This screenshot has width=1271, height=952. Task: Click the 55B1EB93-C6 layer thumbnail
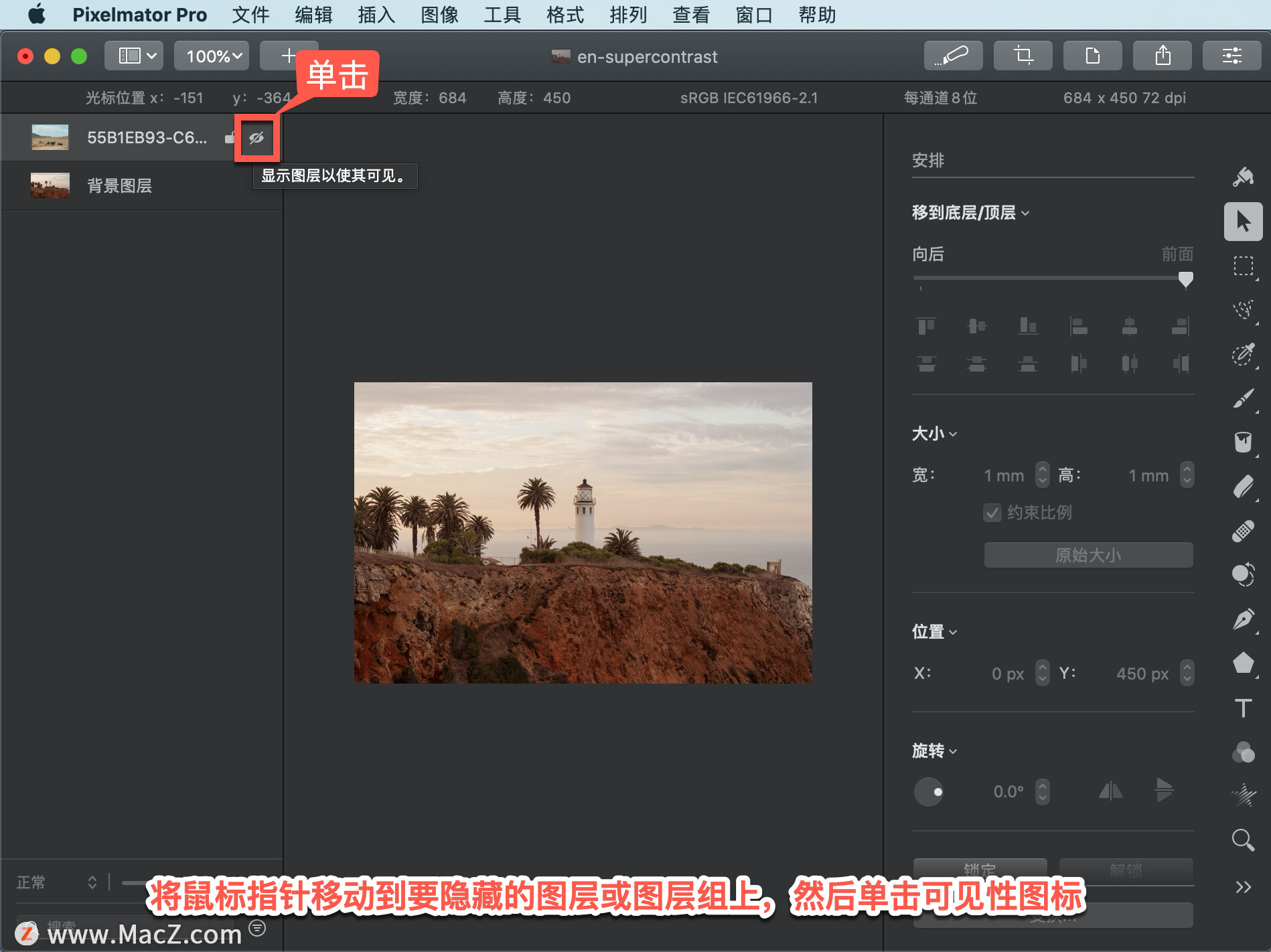50,137
